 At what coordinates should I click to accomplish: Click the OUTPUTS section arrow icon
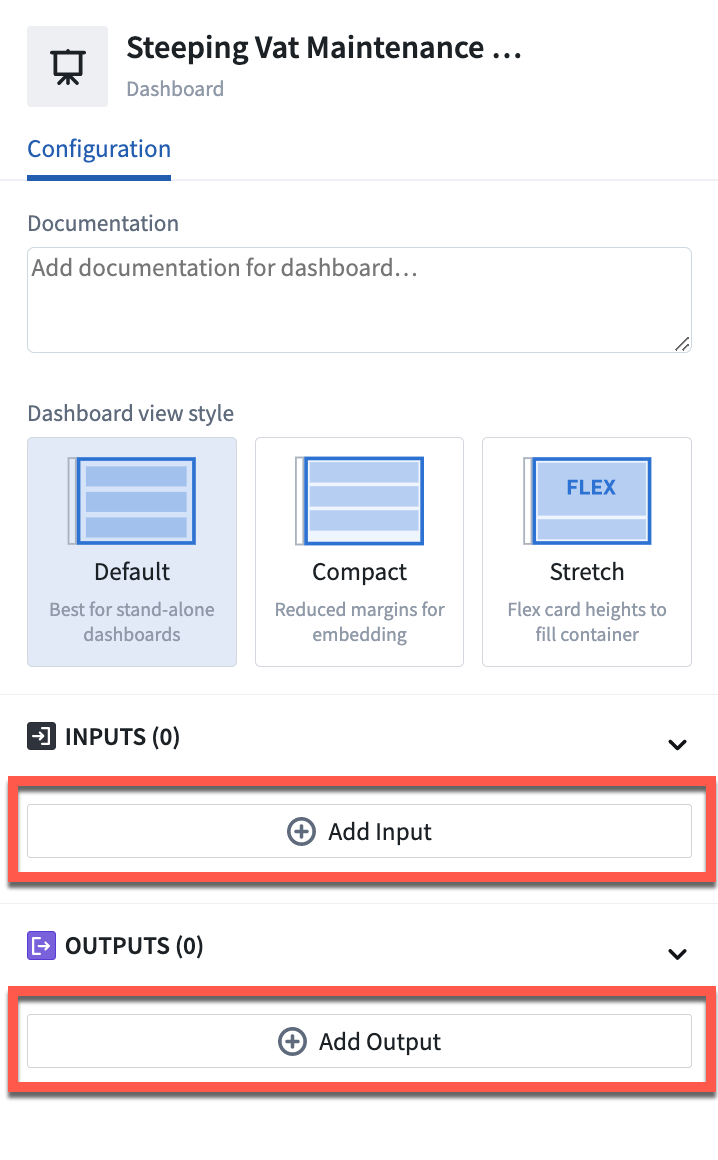41,945
